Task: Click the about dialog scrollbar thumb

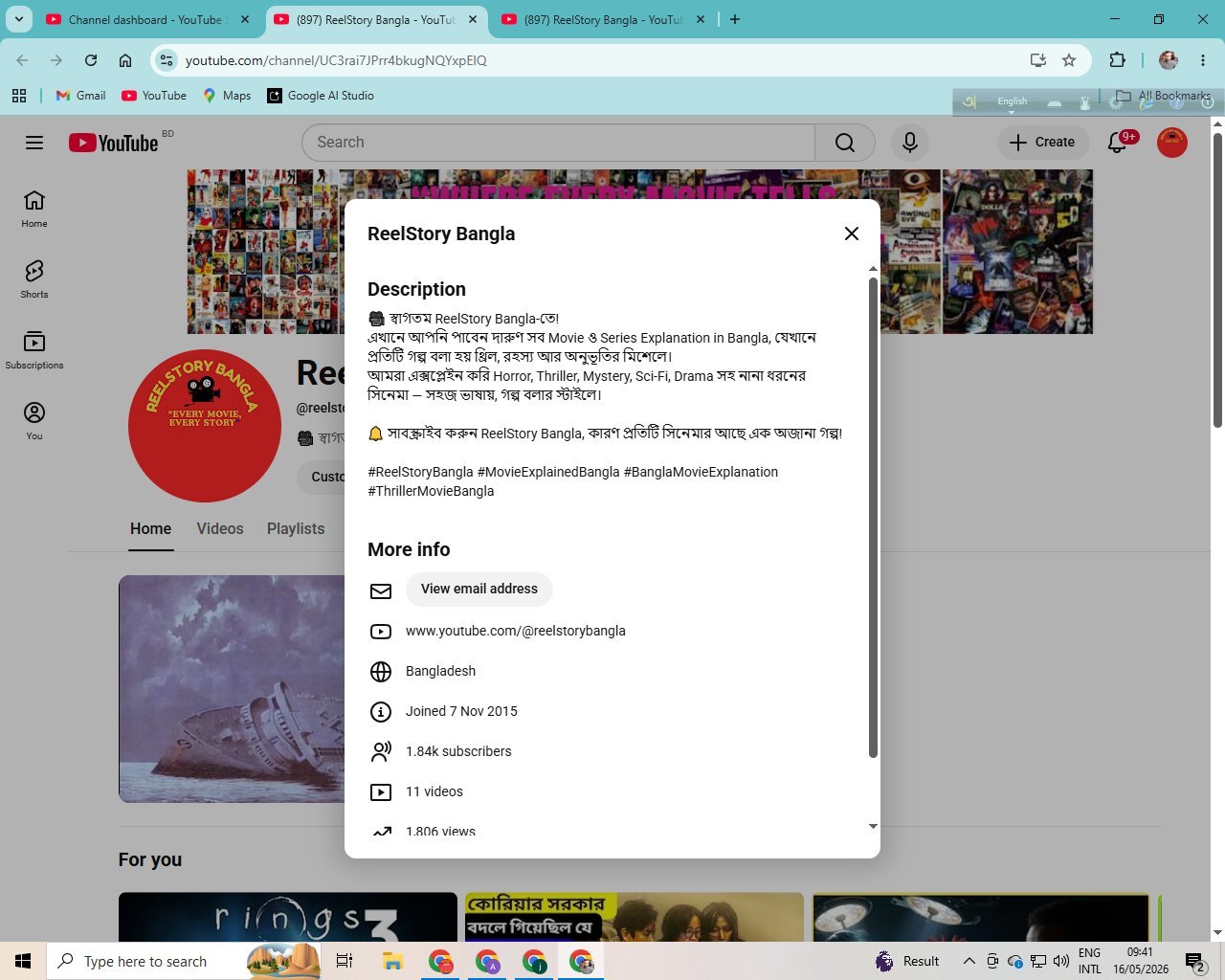Action: tap(873, 517)
